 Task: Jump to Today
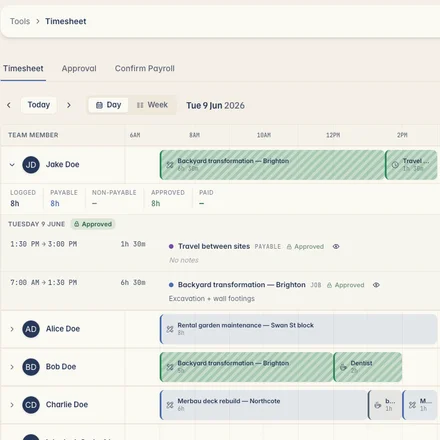pos(39,105)
